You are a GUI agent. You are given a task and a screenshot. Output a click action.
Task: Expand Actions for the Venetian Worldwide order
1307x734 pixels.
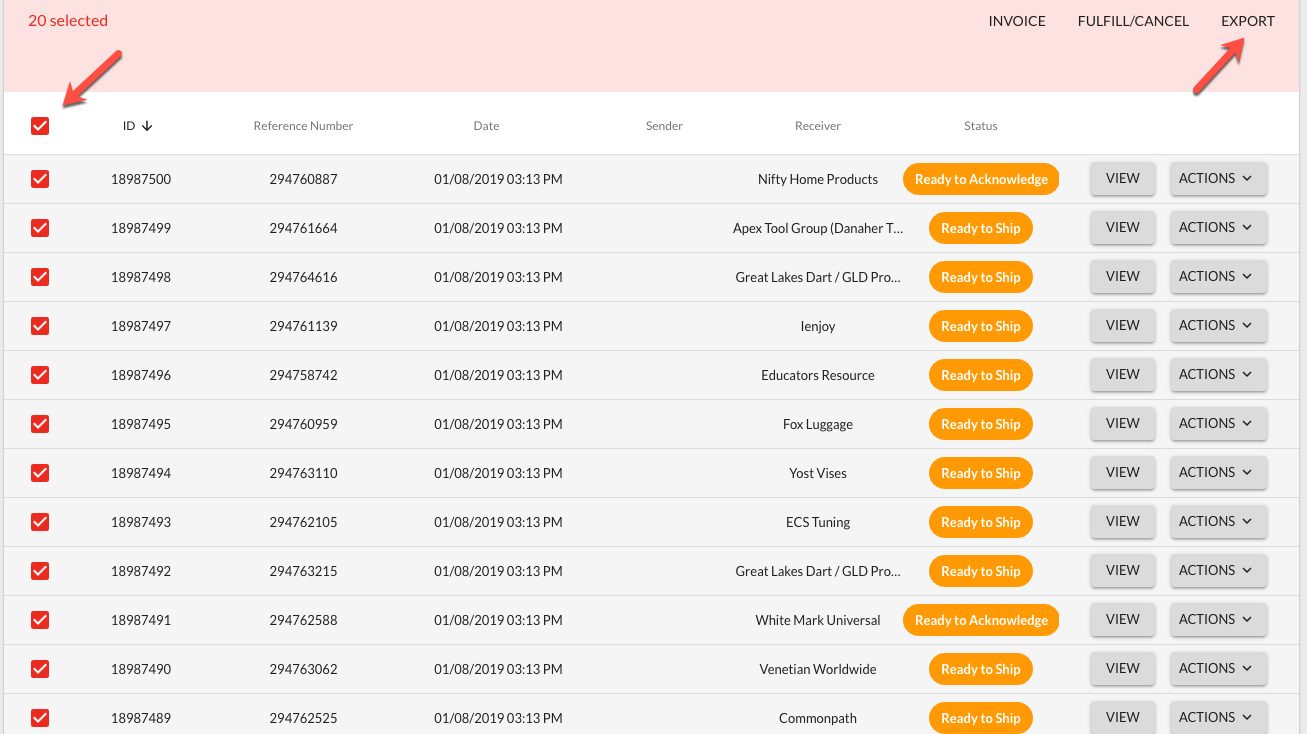pyautogui.click(x=1218, y=669)
